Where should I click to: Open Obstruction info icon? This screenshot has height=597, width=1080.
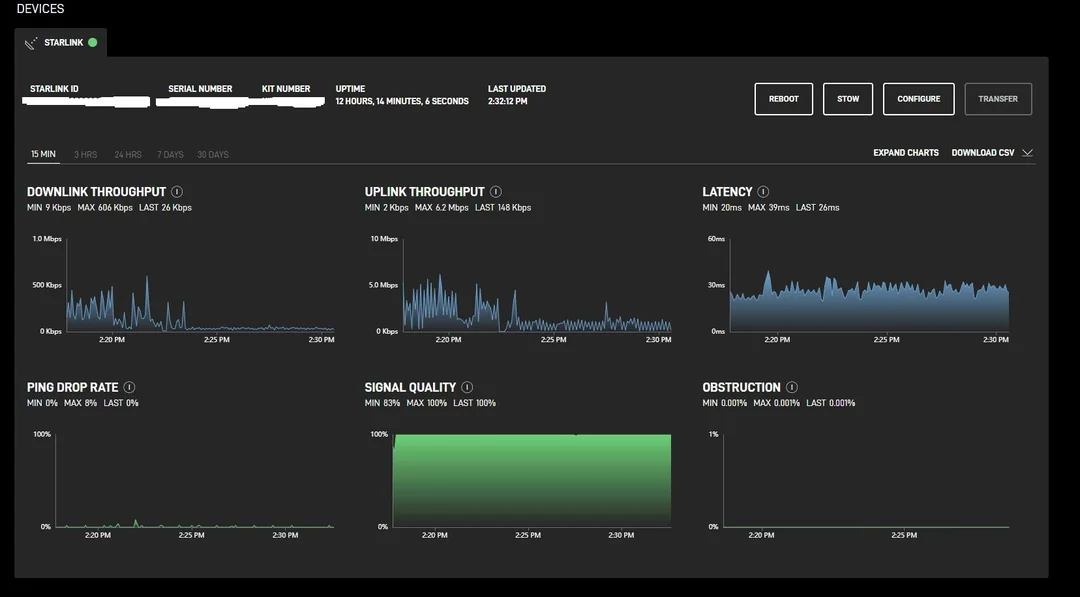tap(792, 388)
